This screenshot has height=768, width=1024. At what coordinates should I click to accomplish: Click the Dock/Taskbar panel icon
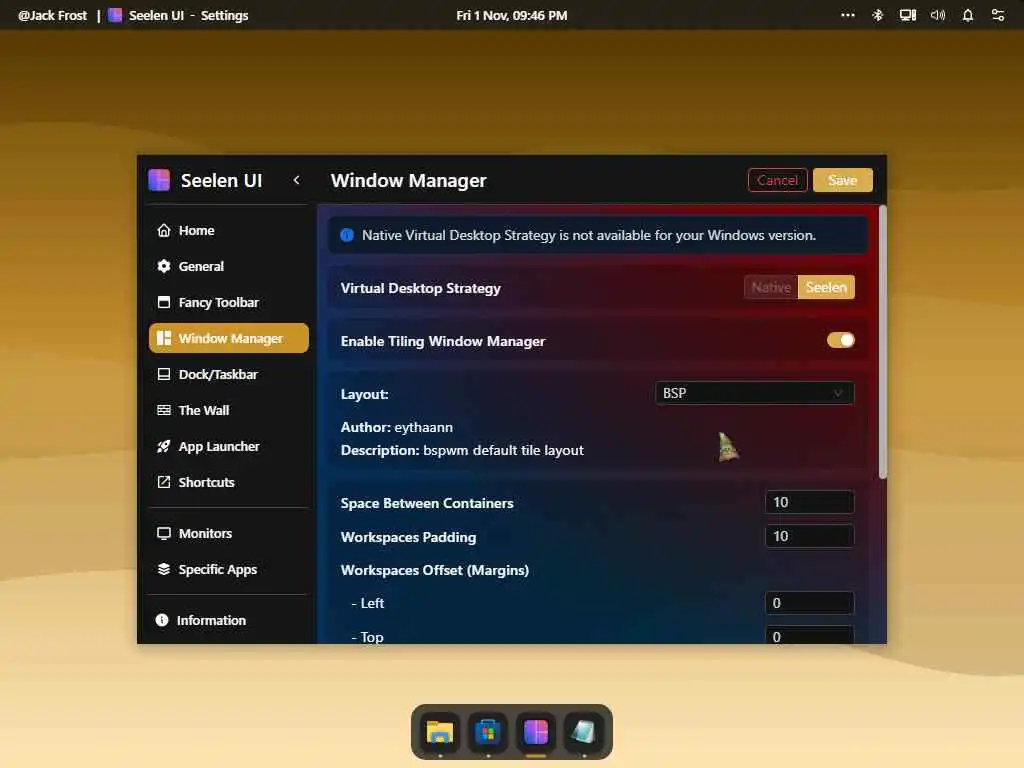(164, 374)
